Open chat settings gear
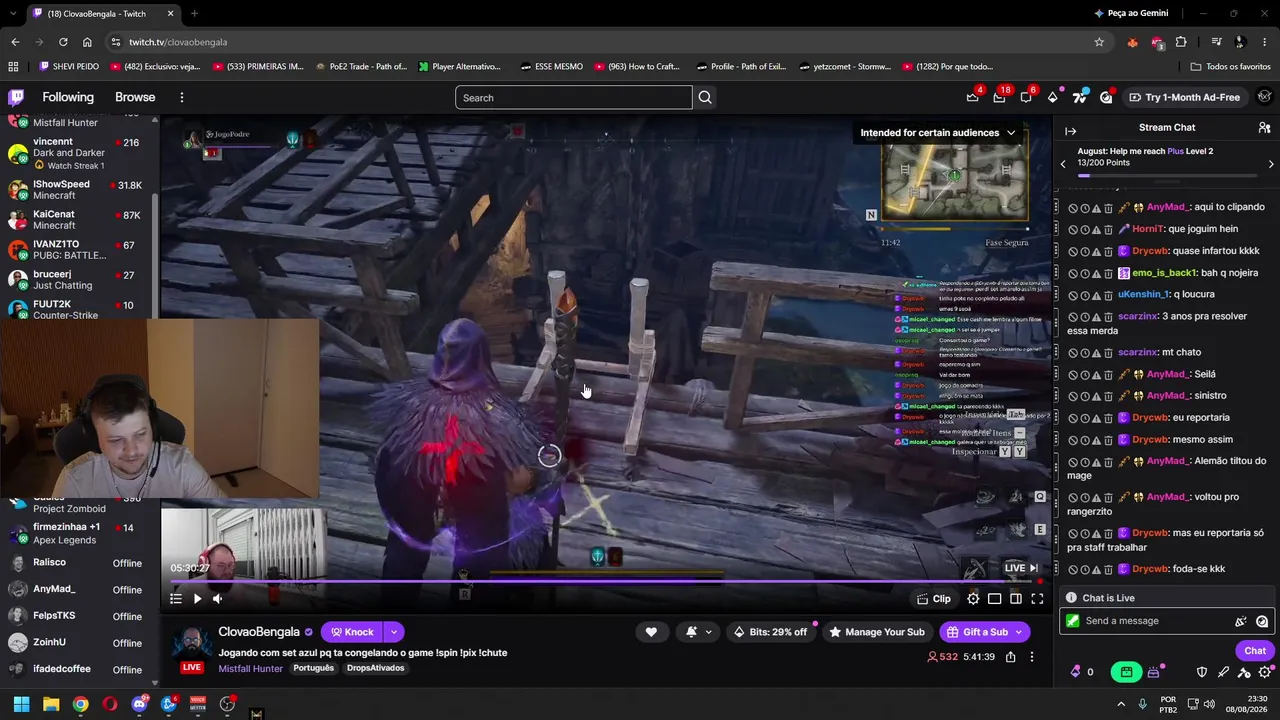Viewport: 1280px width, 720px height. pos(1265,672)
